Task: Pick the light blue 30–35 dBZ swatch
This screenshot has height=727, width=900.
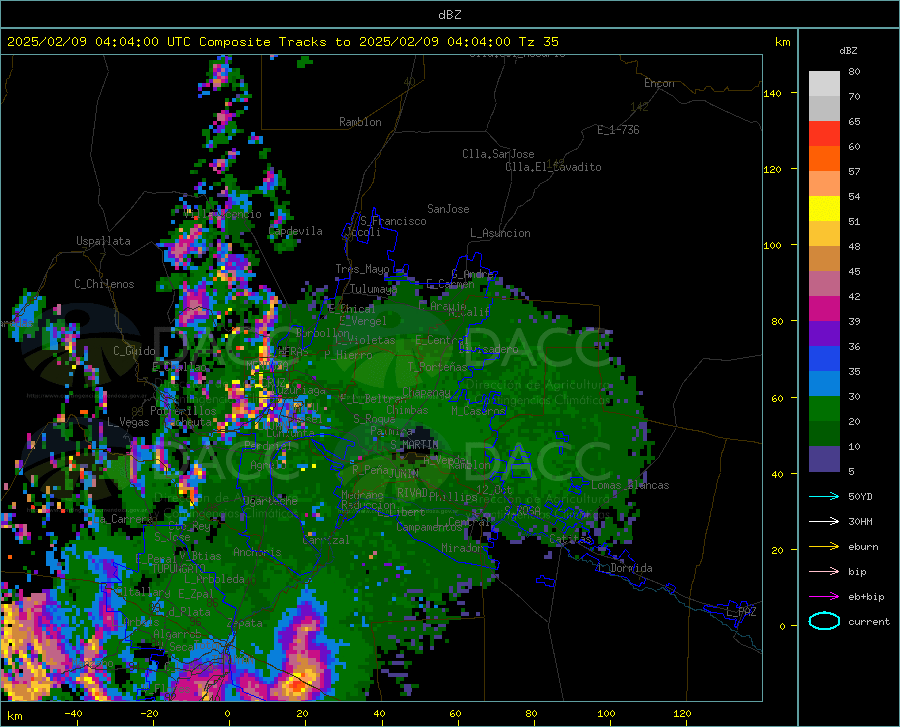Action: [x=824, y=384]
